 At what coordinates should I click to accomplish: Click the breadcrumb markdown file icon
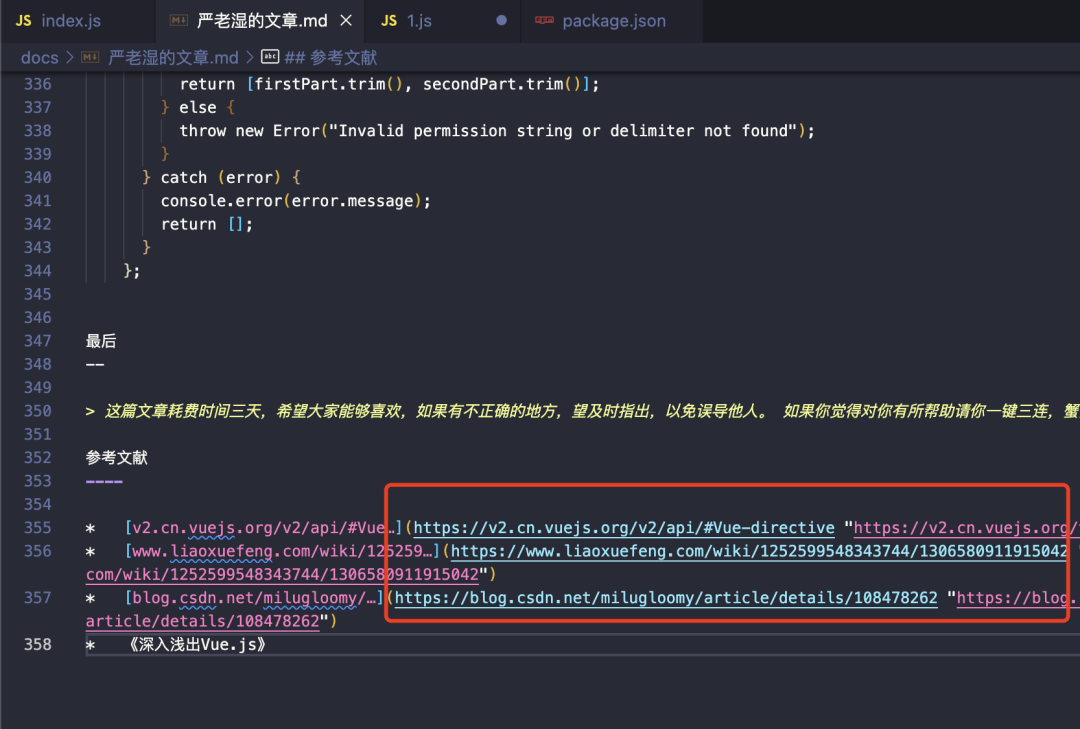[x=90, y=57]
